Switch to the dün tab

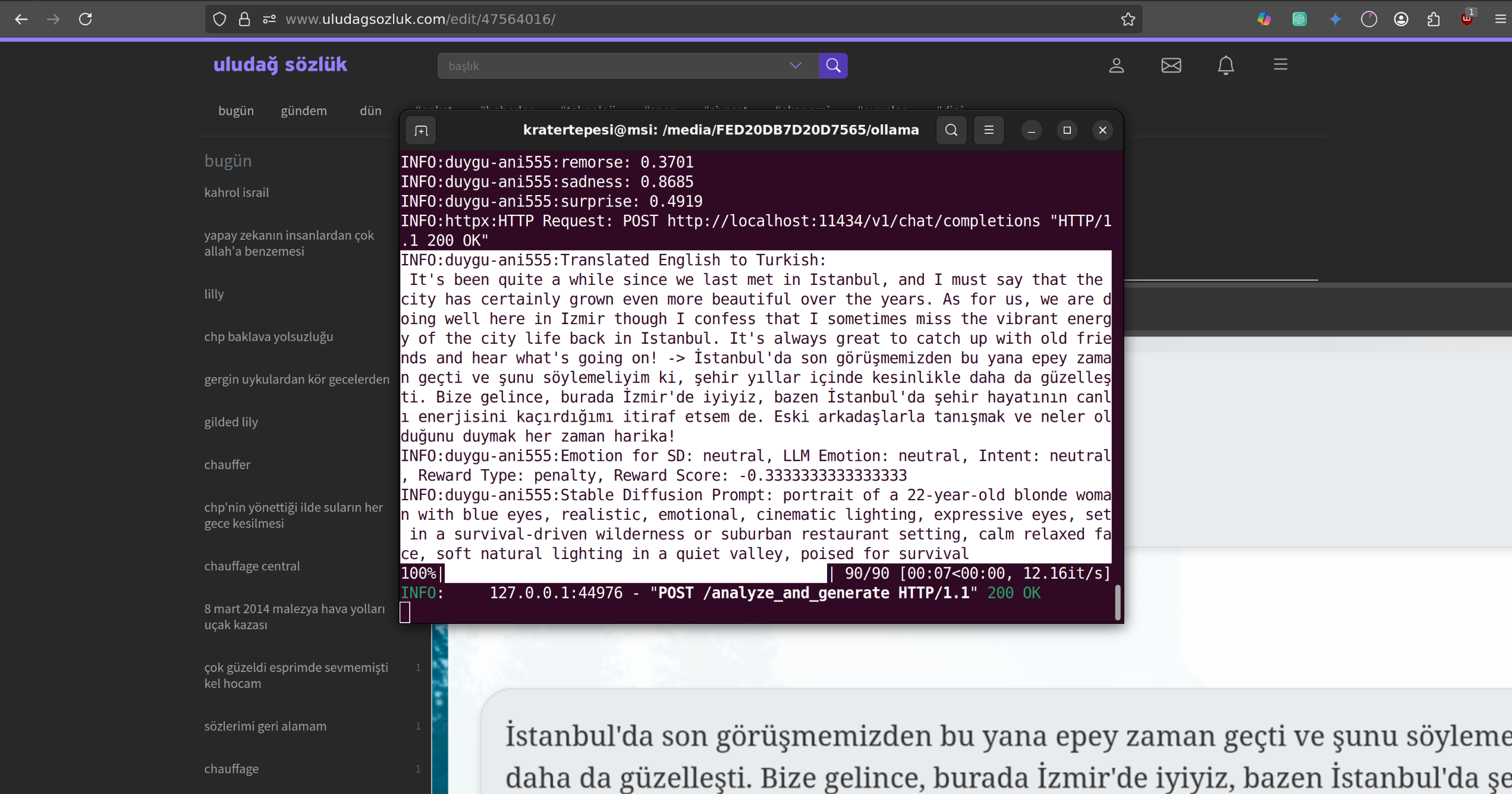tap(370, 111)
